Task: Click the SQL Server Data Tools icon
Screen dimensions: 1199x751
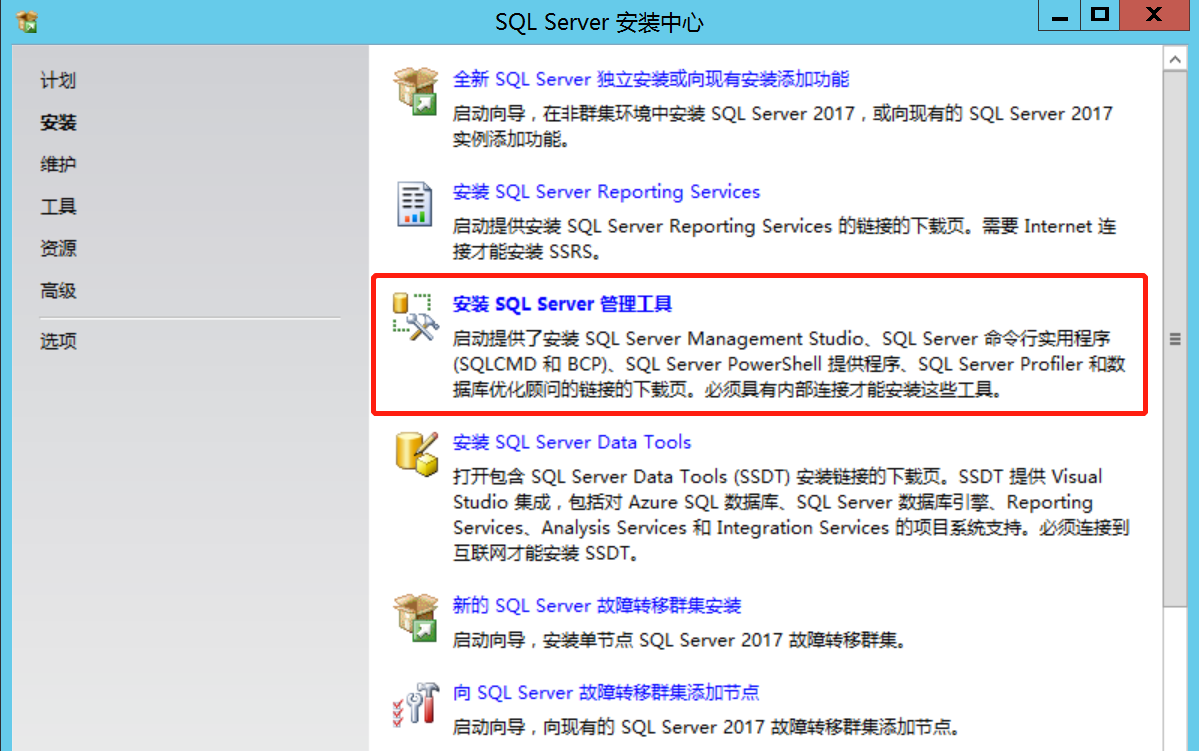Action: pos(417,454)
